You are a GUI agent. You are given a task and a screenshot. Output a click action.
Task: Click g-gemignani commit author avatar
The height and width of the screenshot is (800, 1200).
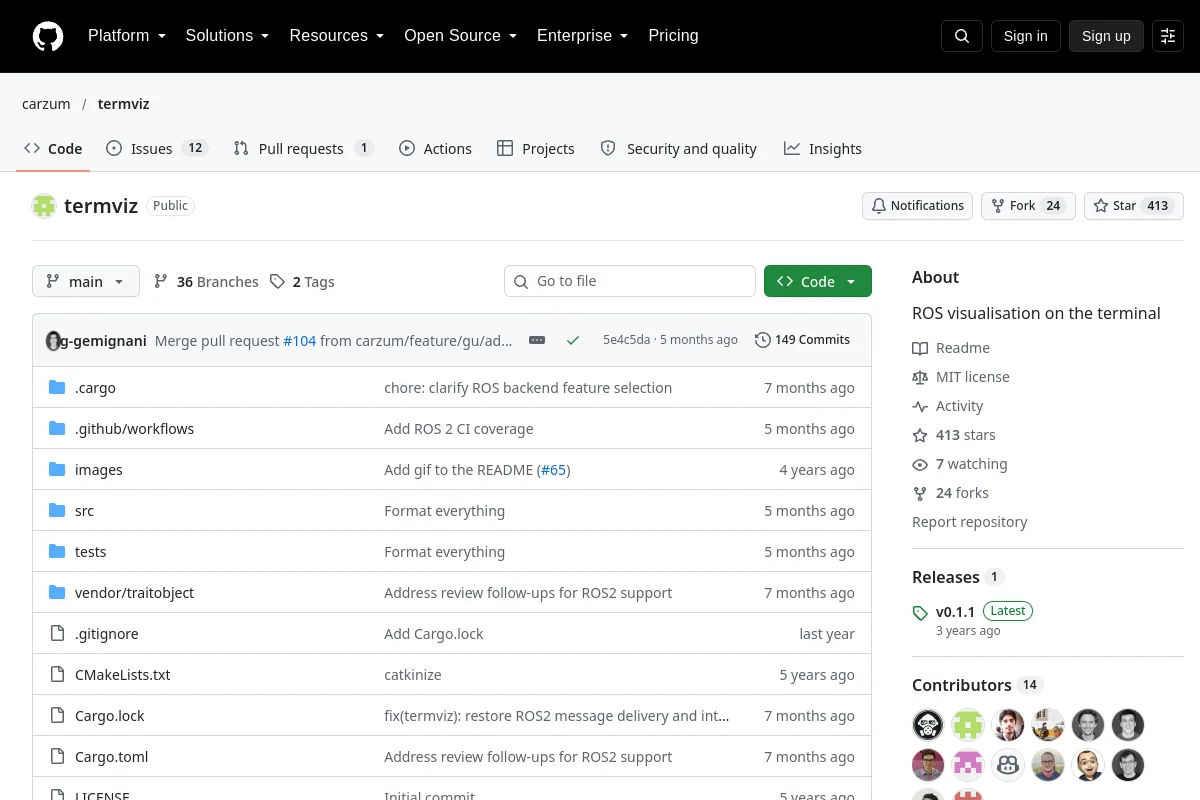point(53,340)
